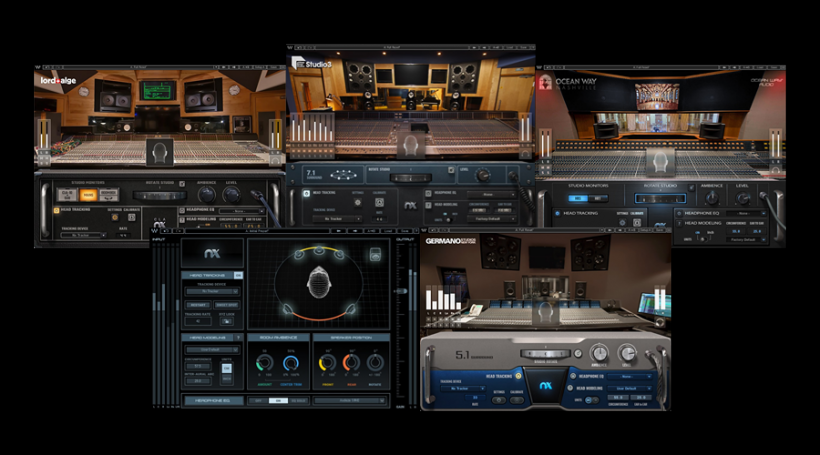The image size is (820, 455).
Task: Click head icon in Ocean Way studio view
Action: 660,162
